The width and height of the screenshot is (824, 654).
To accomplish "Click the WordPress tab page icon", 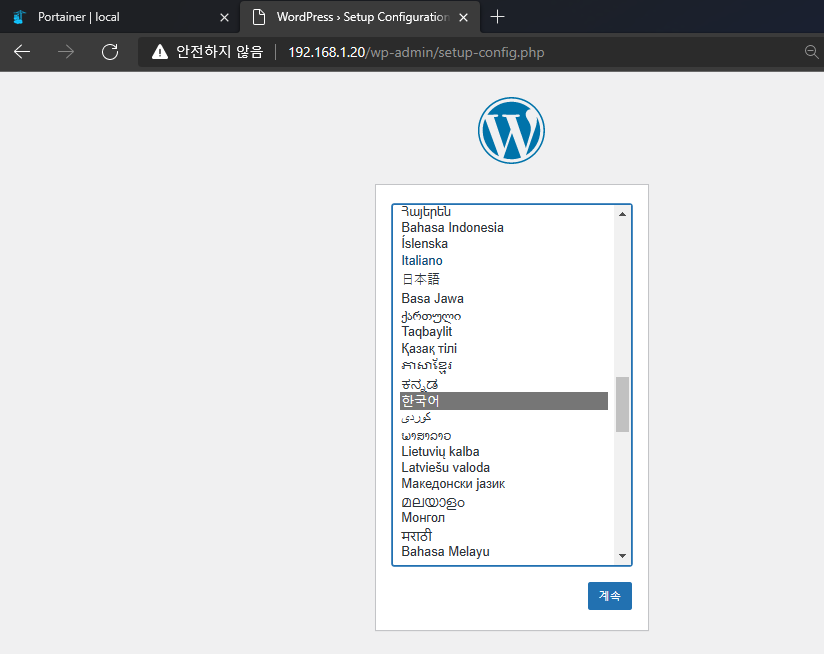I will coord(259,17).
